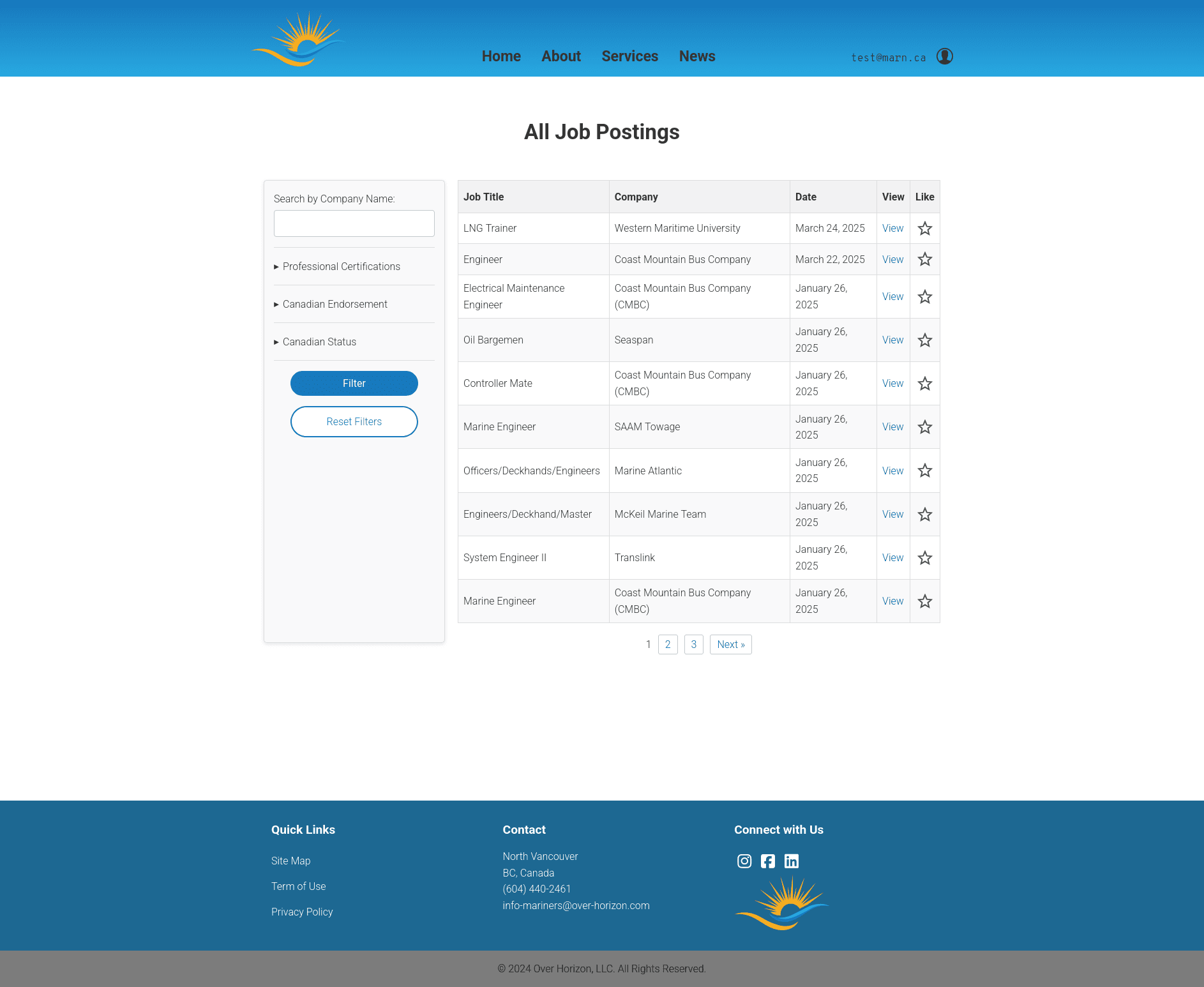This screenshot has width=1204, height=987.
Task: Click the March 24, 2025 date cell
Action: (833, 228)
